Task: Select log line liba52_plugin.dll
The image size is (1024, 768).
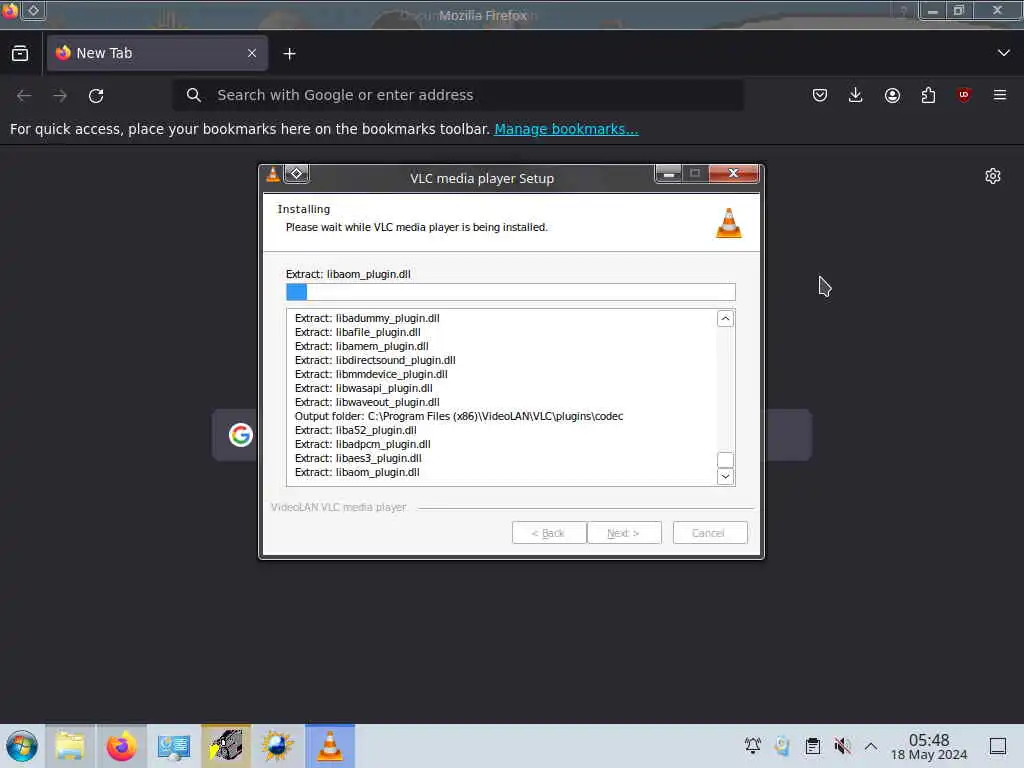Action: [356, 430]
